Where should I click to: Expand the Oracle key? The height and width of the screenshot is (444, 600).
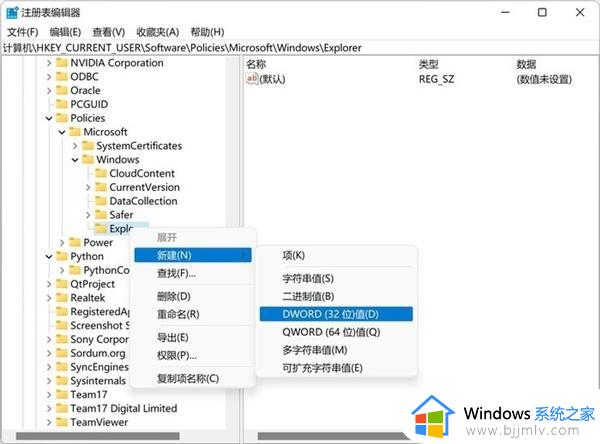(x=49, y=90)
